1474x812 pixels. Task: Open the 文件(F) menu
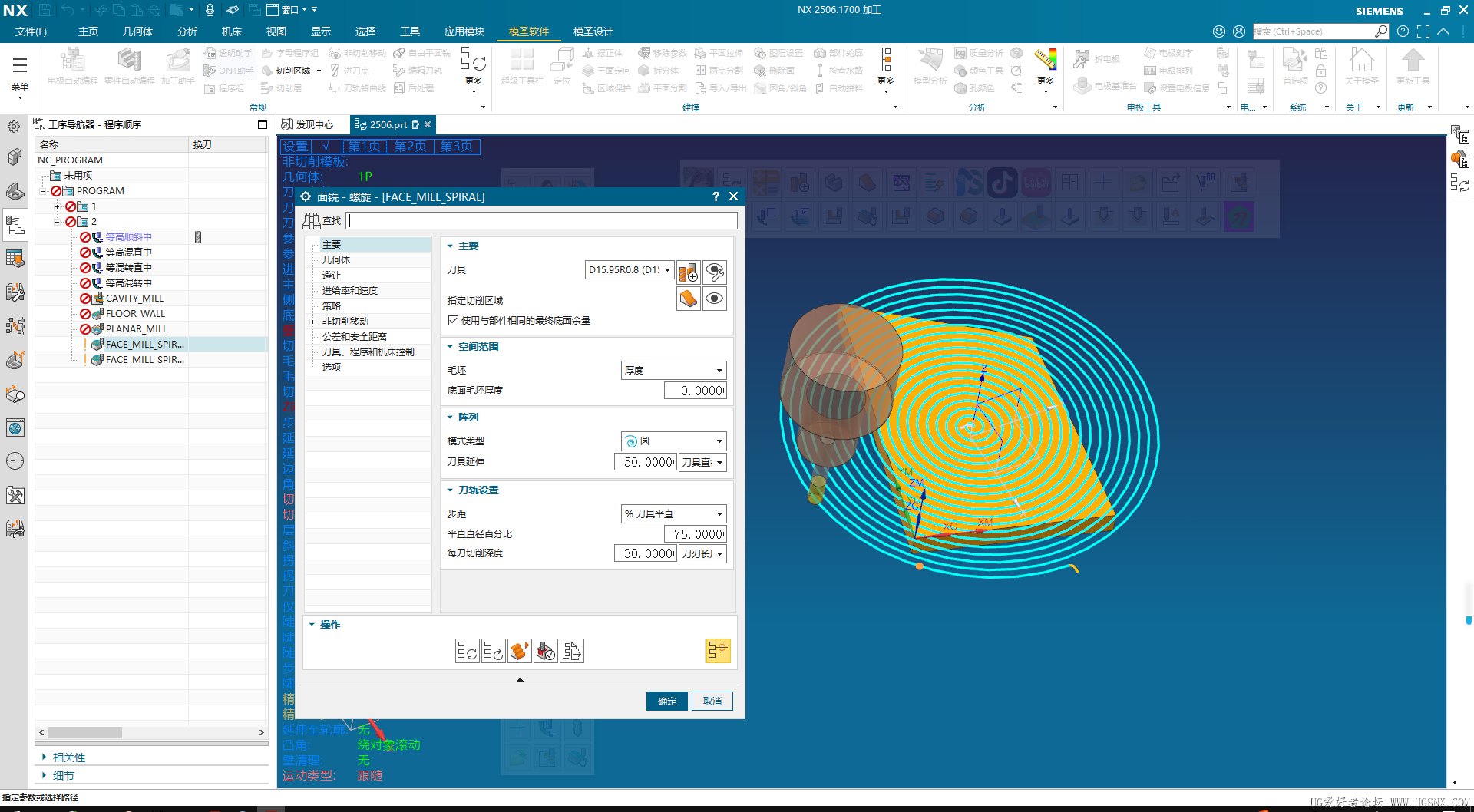coord(31,31)
